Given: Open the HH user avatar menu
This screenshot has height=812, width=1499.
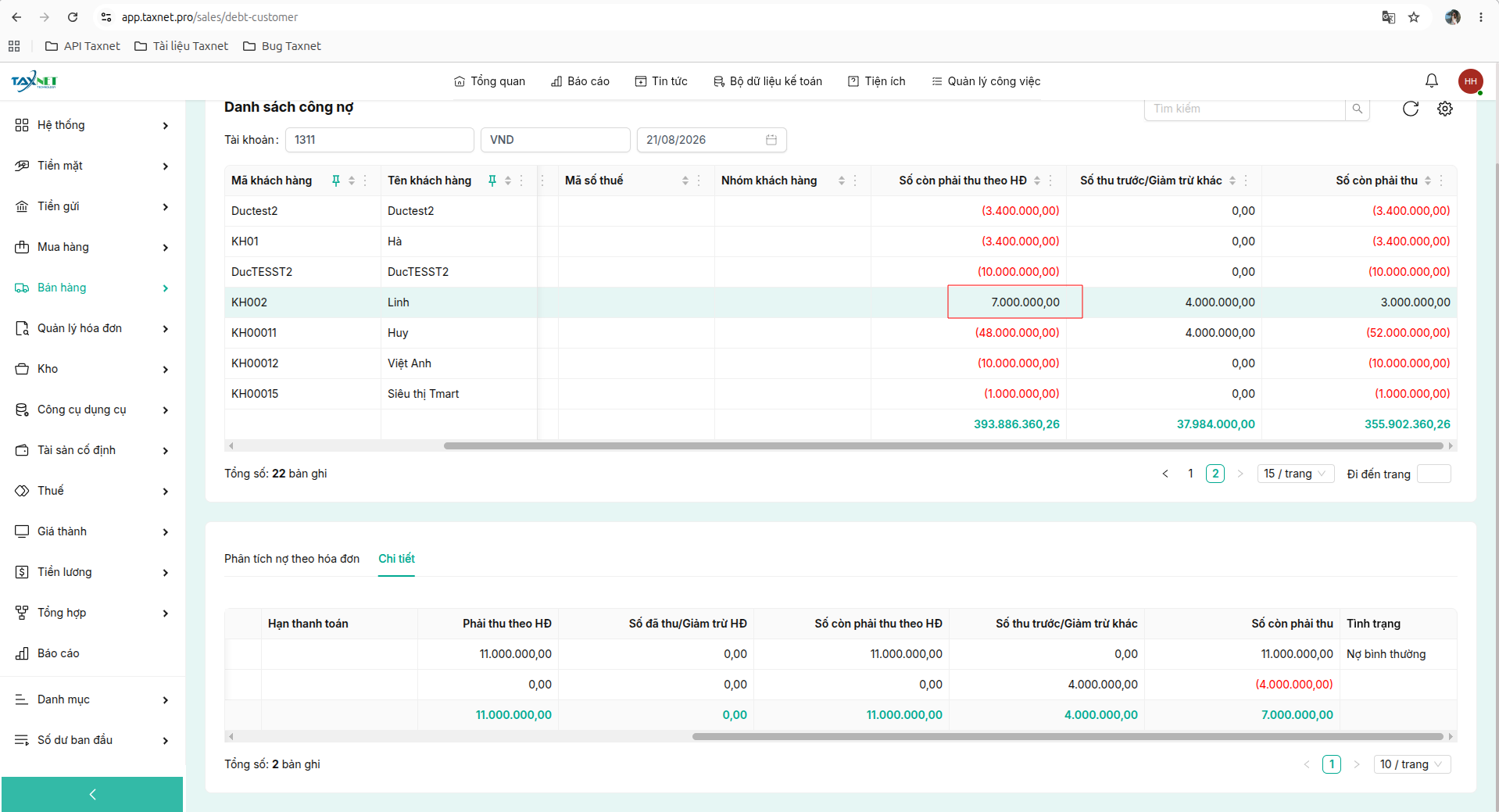Looking at the screenshot, I should 1470,80.
